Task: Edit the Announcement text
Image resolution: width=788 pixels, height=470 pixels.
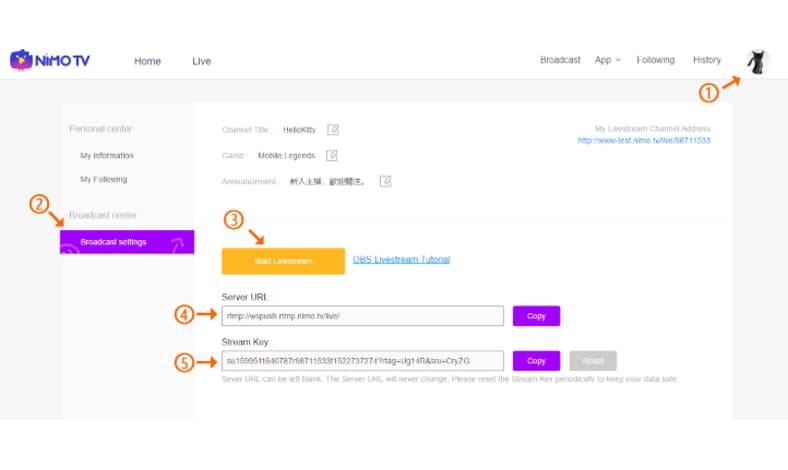Action: tap(385, 181)
